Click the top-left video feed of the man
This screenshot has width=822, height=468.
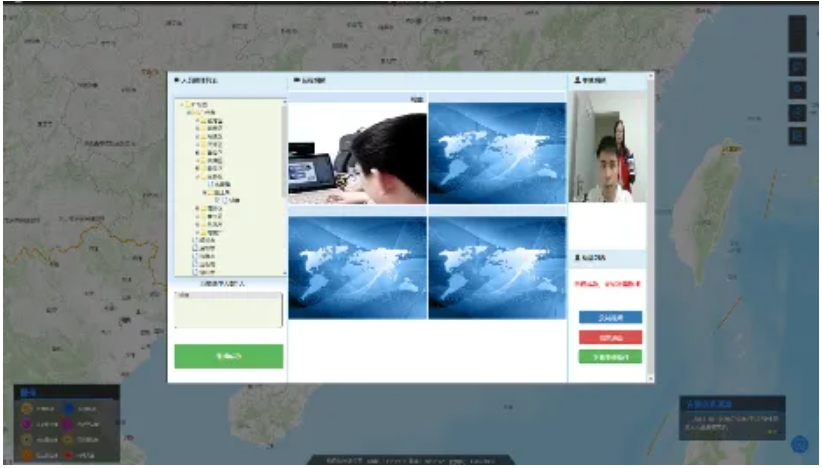click(x=357, y=153)
